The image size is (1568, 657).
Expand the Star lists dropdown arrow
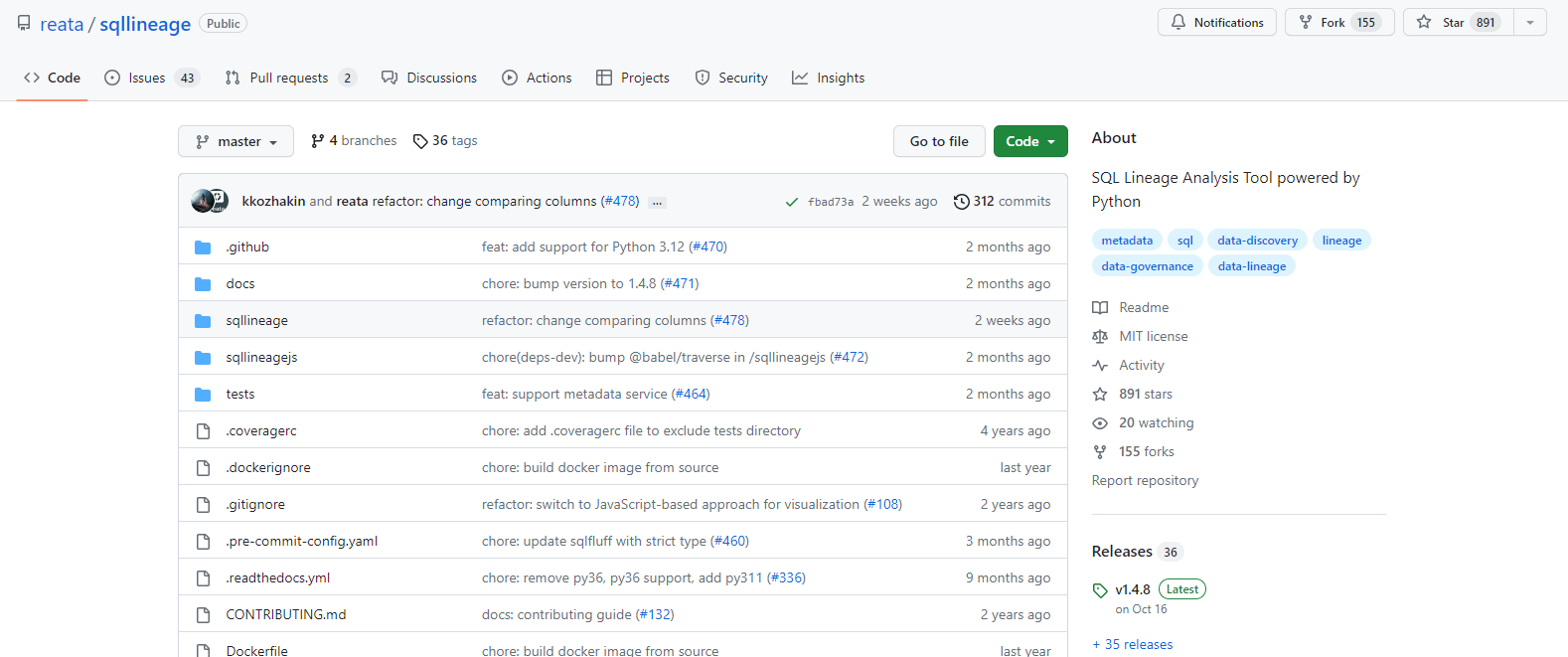1530,22
